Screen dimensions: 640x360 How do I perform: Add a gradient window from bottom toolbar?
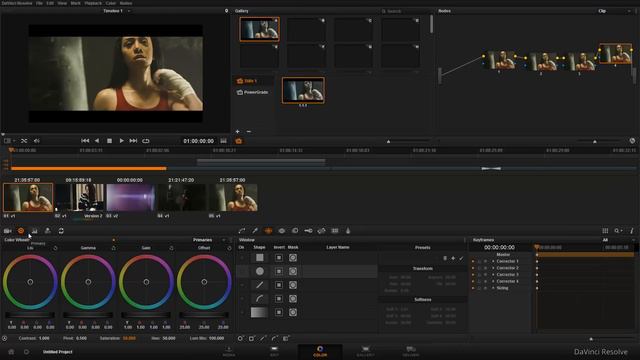click(x=286, y=338)
